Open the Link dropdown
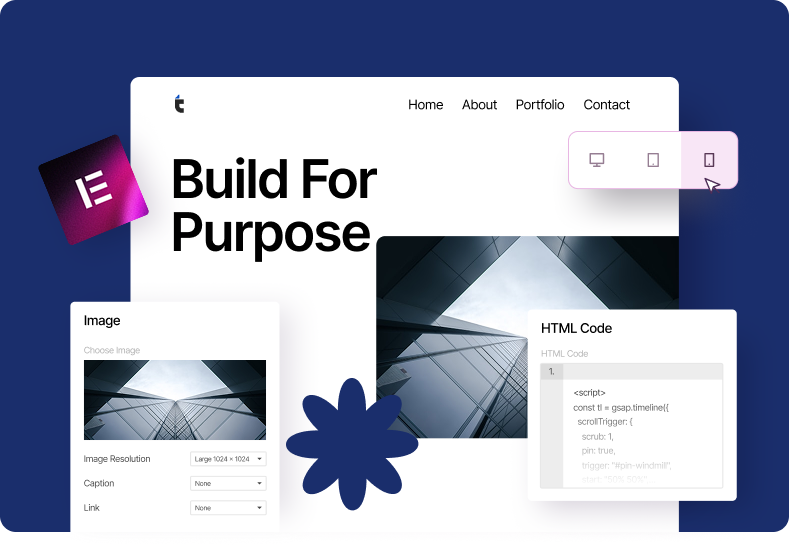 pos(228,508)
